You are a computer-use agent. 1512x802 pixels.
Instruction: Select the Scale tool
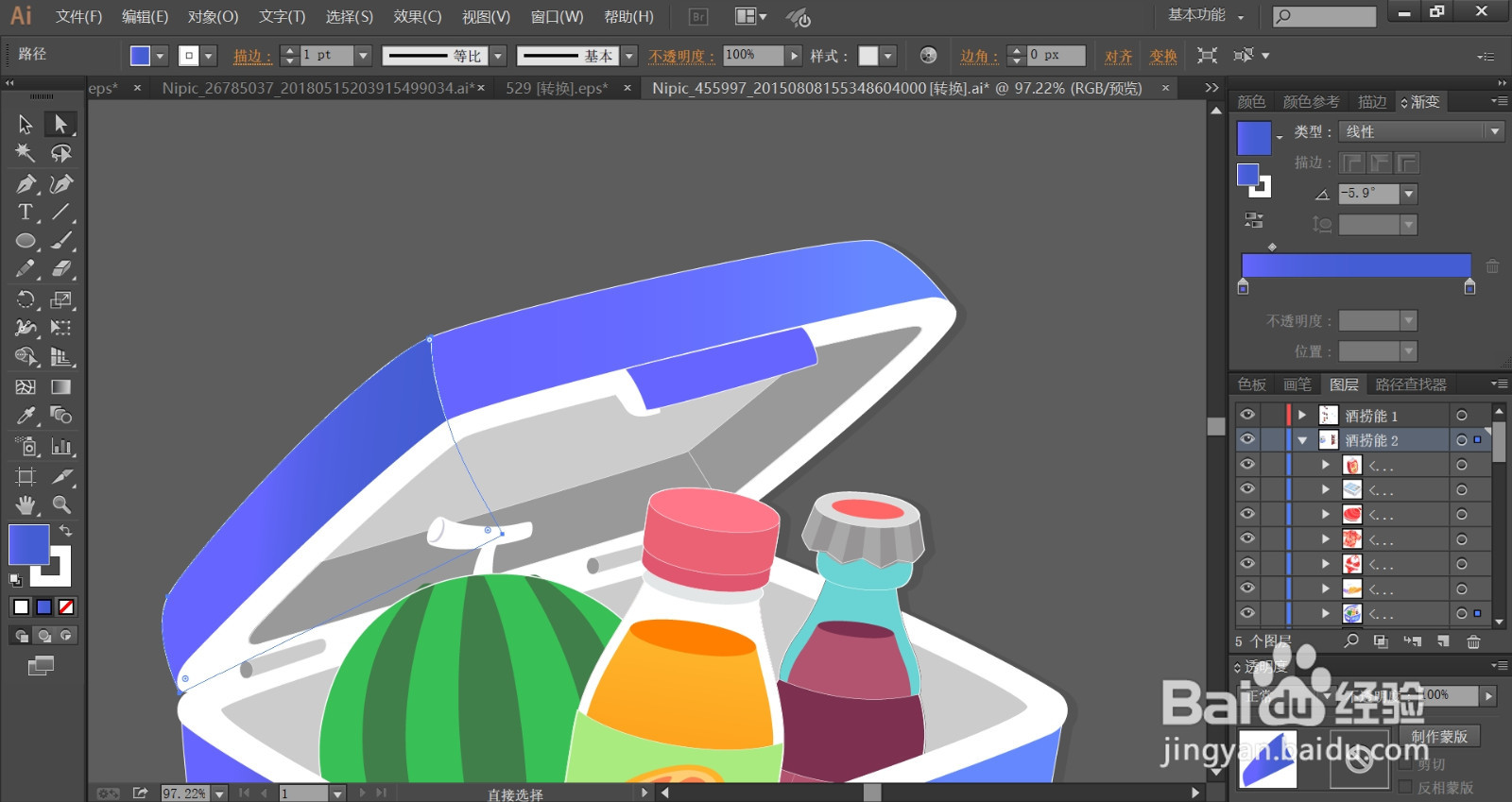[x=60, y=299]
